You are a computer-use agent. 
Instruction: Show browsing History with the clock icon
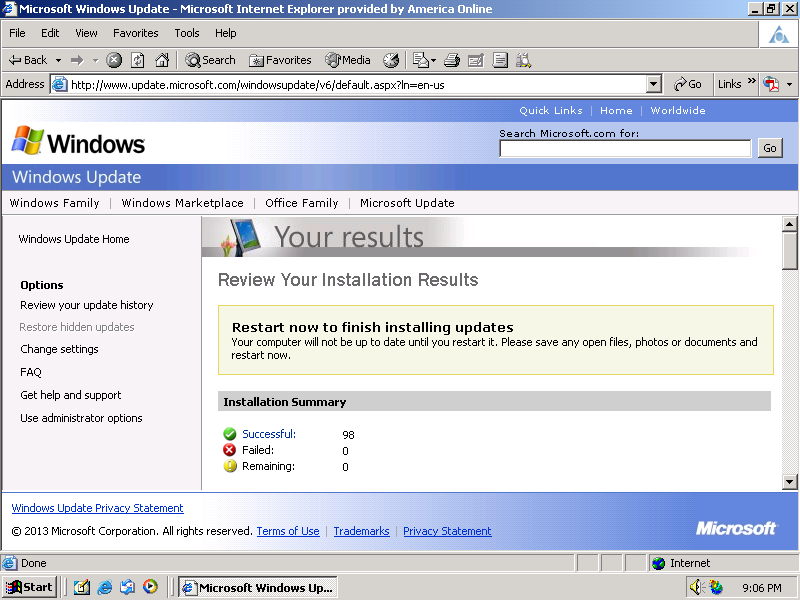point(391,60)
